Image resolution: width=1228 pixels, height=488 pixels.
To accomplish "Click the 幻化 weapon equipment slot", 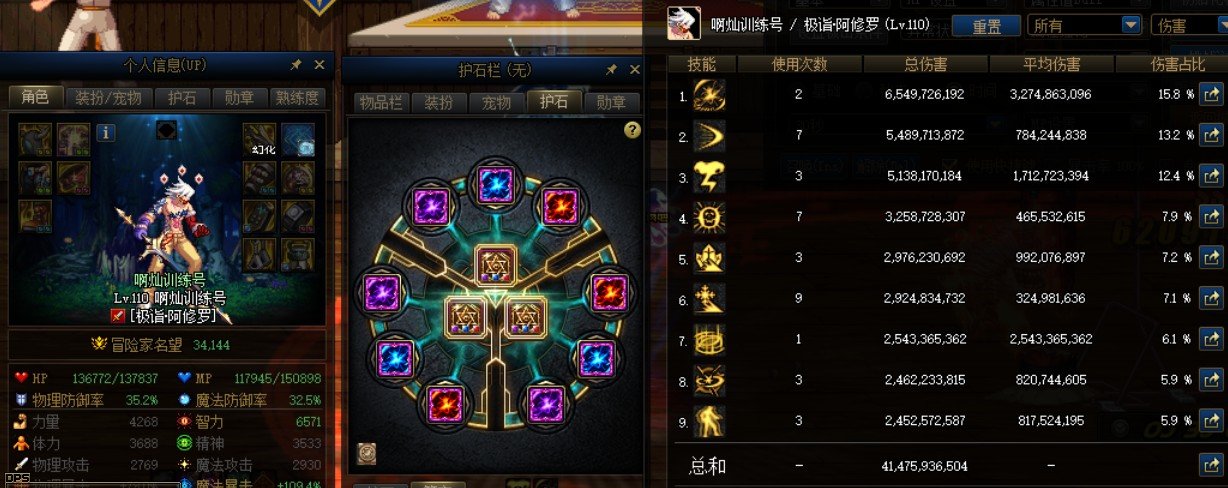I will click(x=260, y=140).
